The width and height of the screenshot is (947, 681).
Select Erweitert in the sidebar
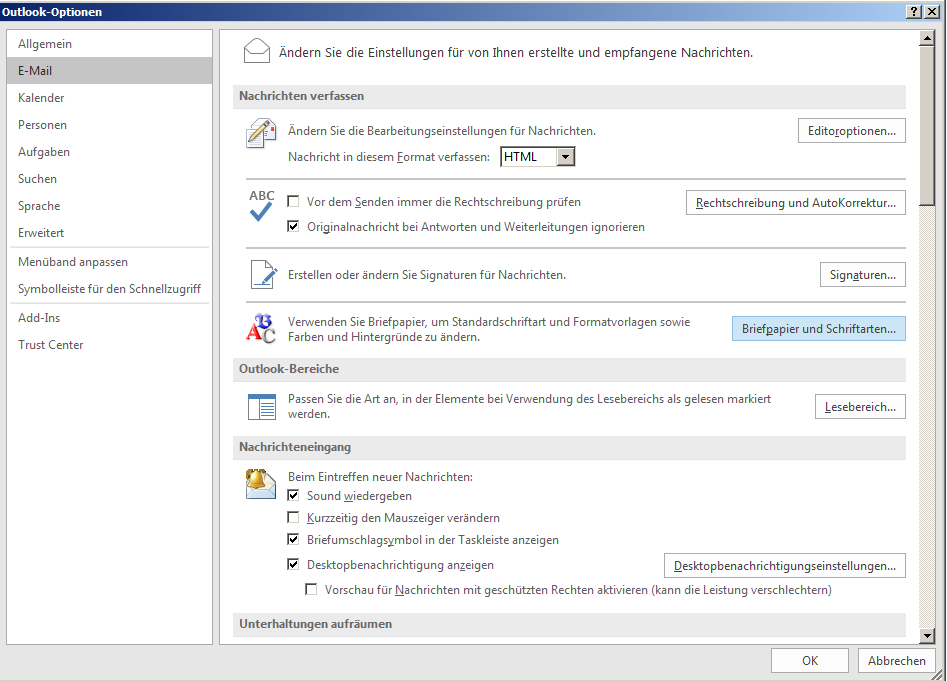tap(110, 232)
